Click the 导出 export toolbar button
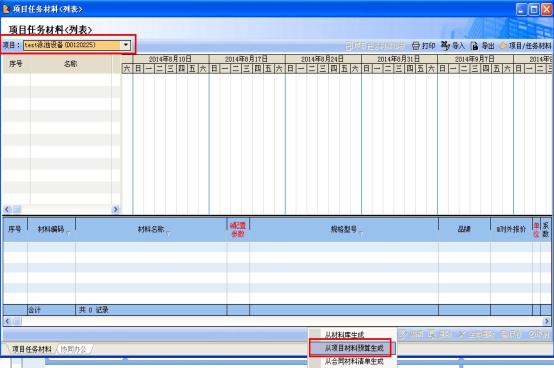The image size is (554, 368). pos(483,46)
